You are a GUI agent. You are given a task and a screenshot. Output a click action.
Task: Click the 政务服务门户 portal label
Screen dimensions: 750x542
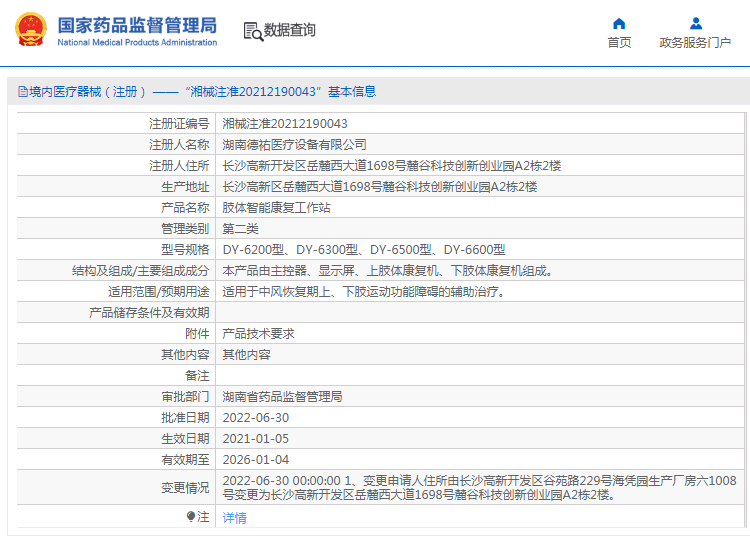tap(695, 43)
